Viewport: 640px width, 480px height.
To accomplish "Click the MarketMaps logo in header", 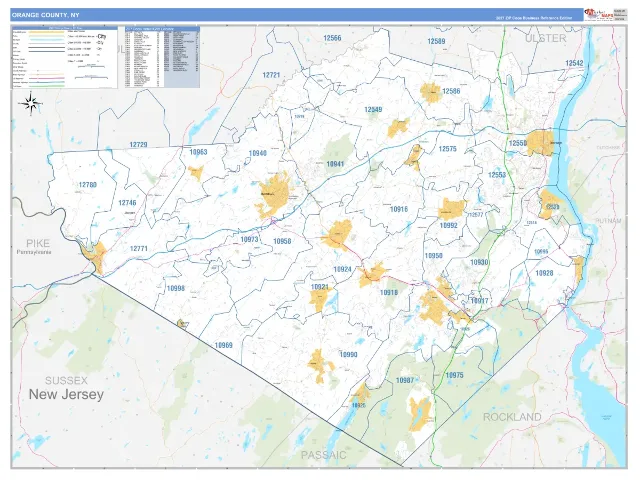I will pos(599,15).
